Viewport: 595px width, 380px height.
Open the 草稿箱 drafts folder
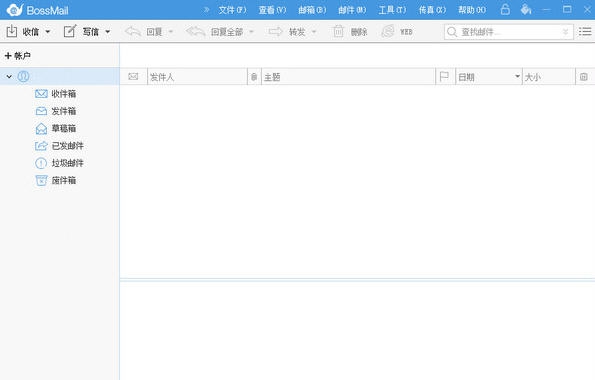[x=56, y=128]
